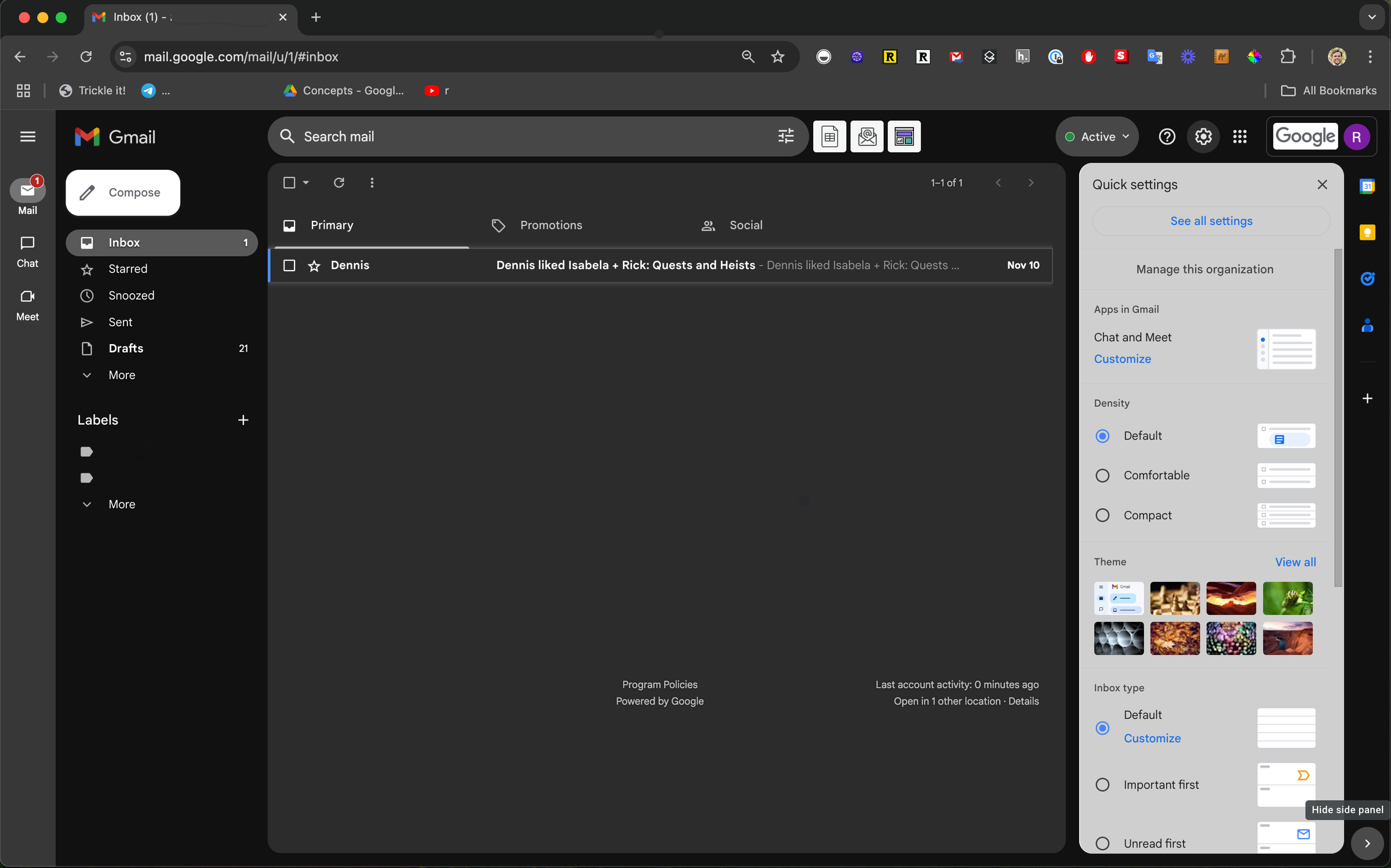Select the Important first inbox type
This screenshot has height=868, width=1391.
[1102, 785]
